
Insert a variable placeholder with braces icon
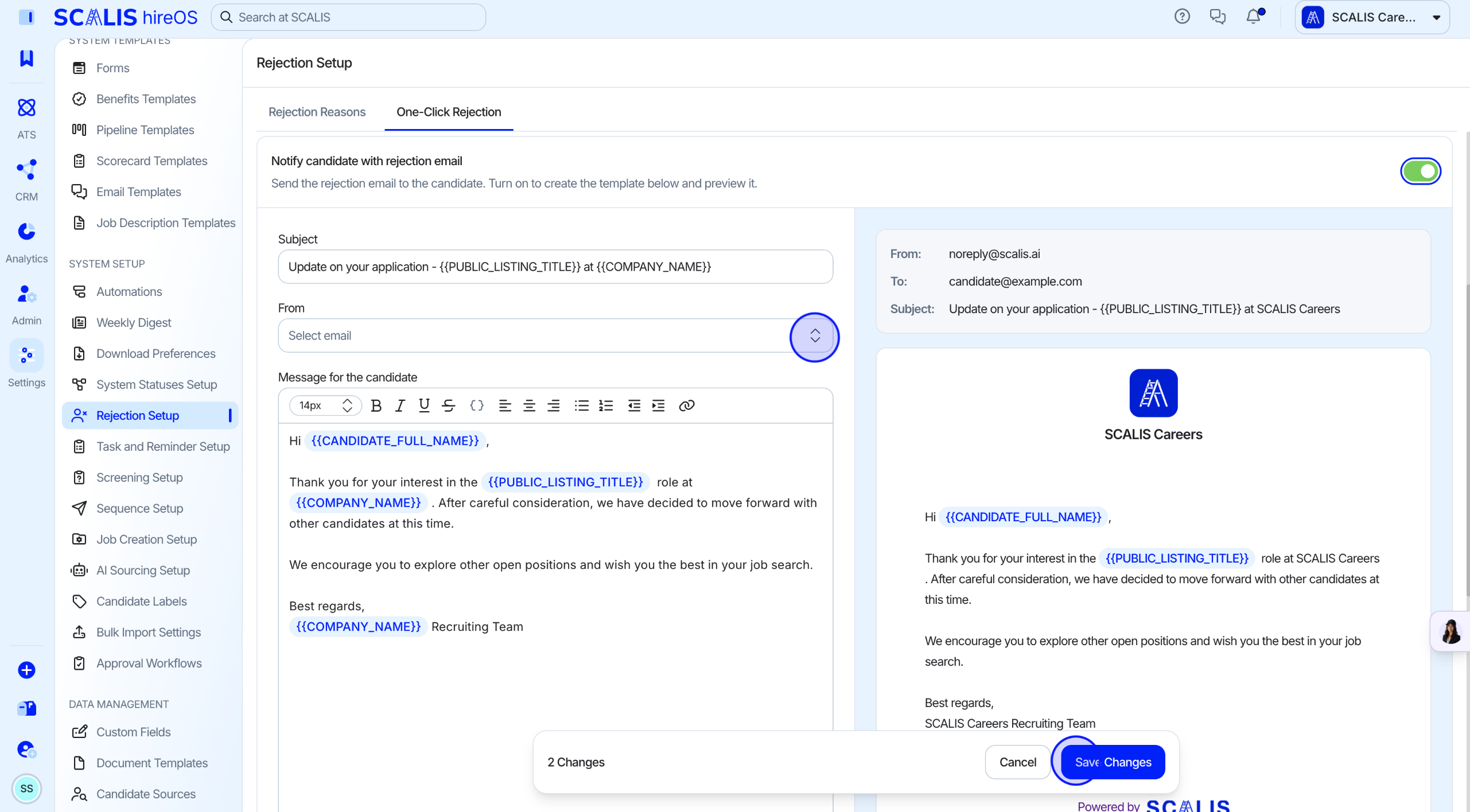[477, 405]
